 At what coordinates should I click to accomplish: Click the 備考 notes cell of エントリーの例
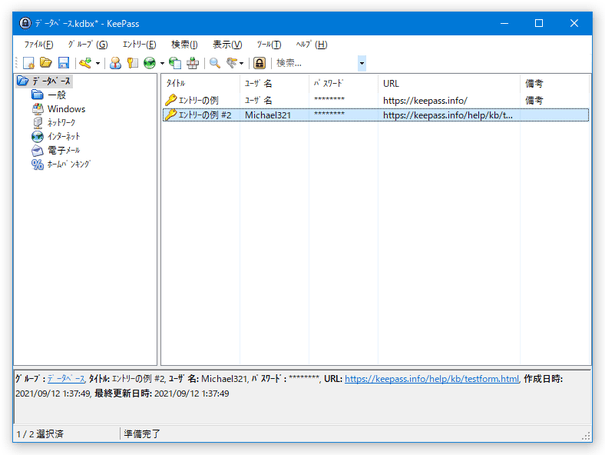click(x=534, y=101)
